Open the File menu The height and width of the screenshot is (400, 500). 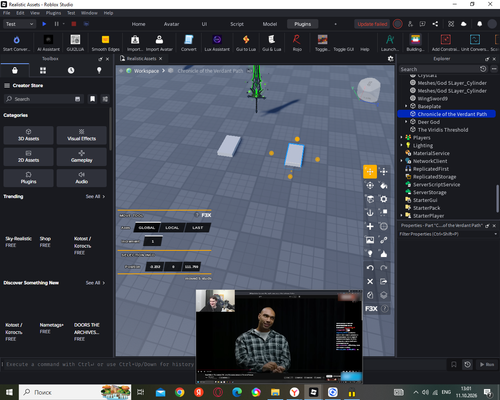tap(7, 13)
